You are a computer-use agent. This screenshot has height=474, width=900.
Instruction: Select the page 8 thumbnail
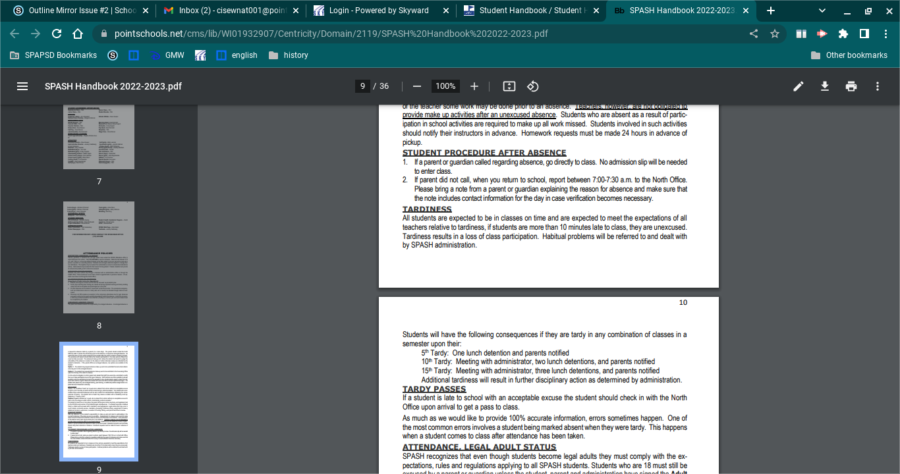click(x=99, y=257)
